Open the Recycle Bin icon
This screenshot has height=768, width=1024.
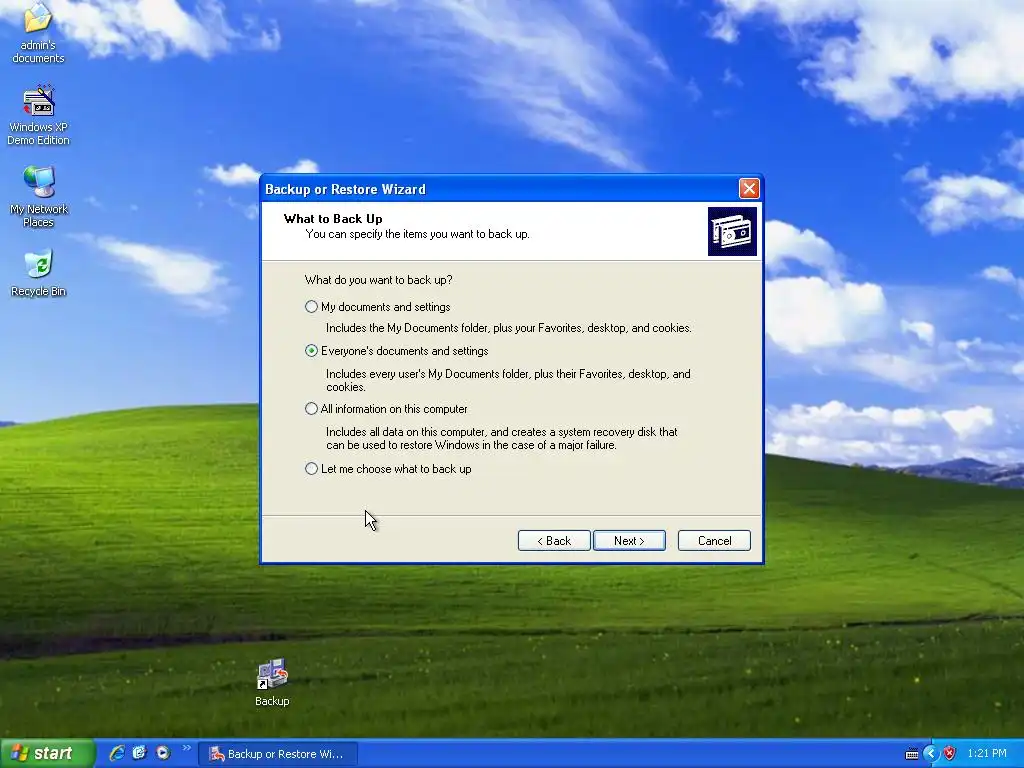point(38,274)
